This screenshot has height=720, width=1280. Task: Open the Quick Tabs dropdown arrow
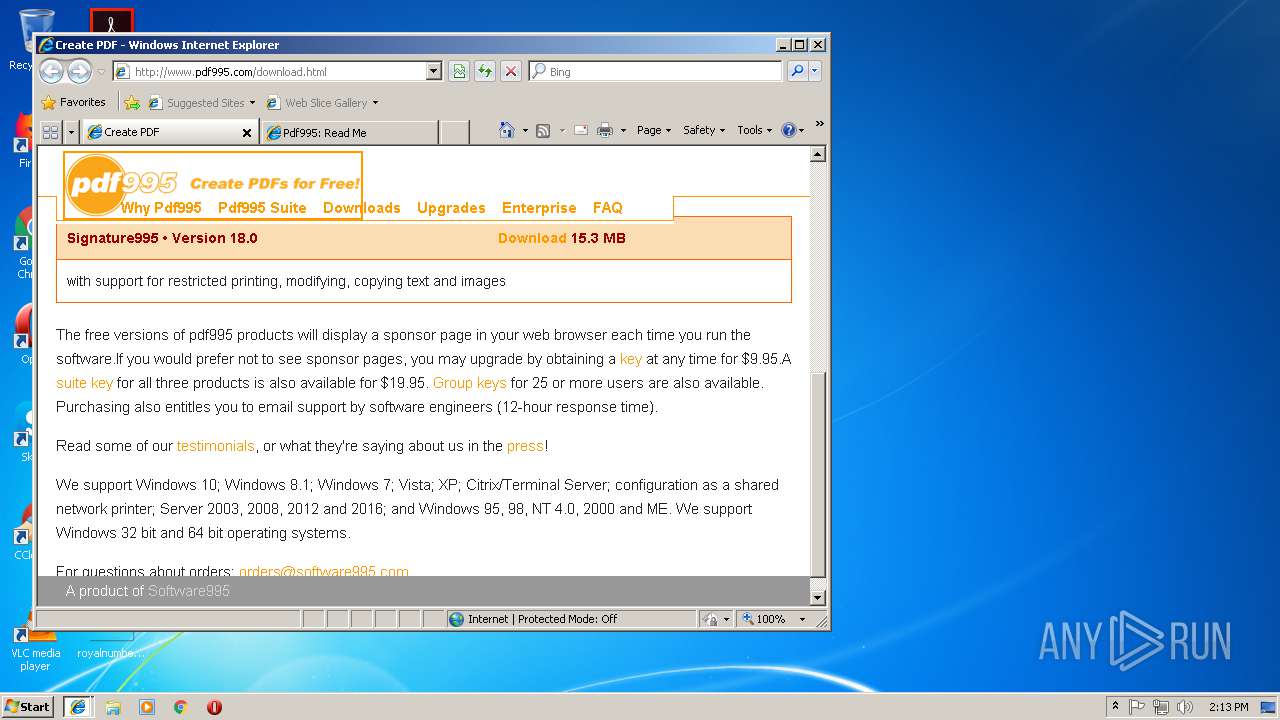(71, 131)
